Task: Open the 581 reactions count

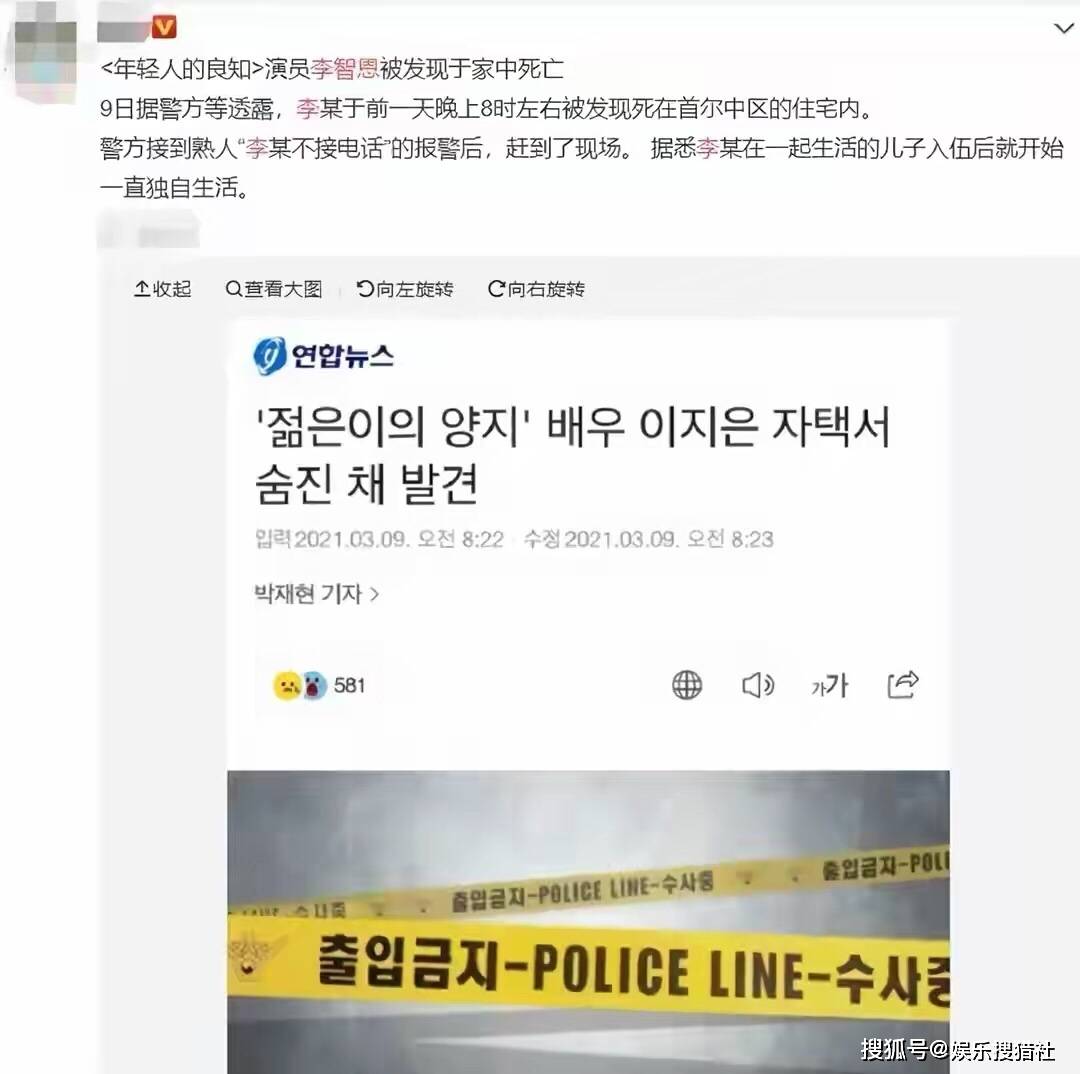Action: [349, 685]
